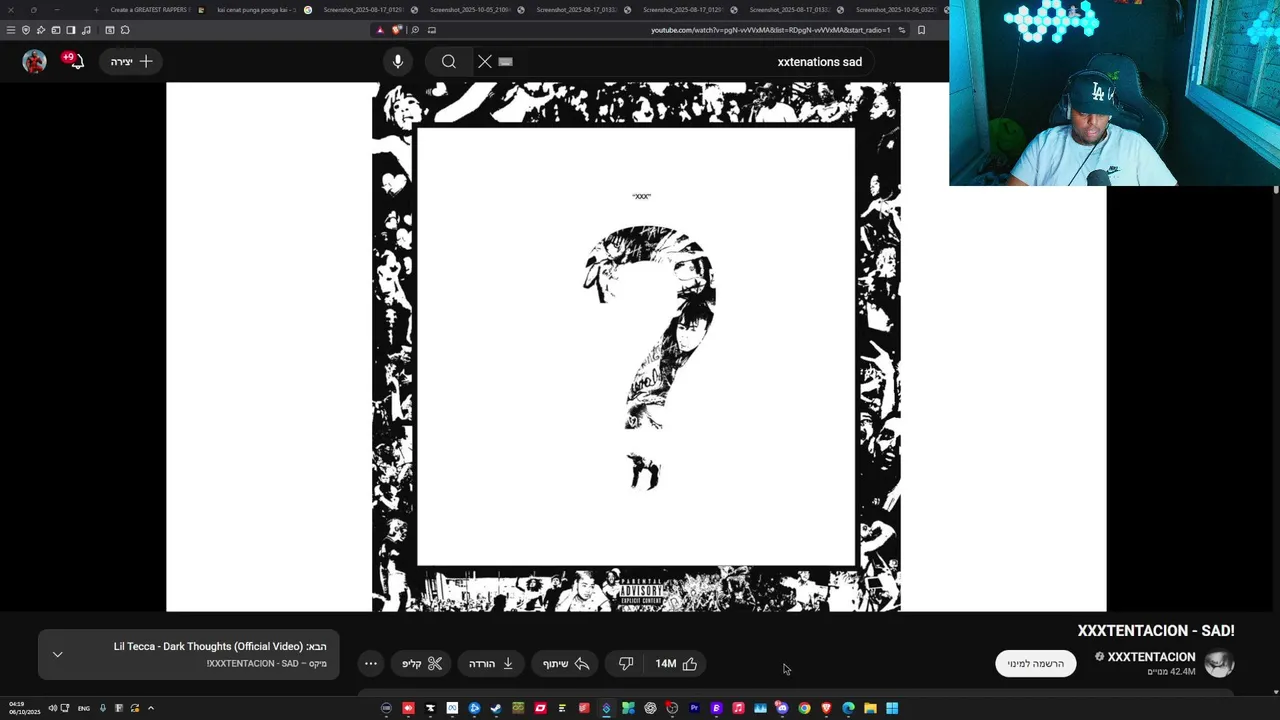Open ChatGPT icon in the taskbar
The width and height of the screenshot is (1280, 720).
coord(650,709)
